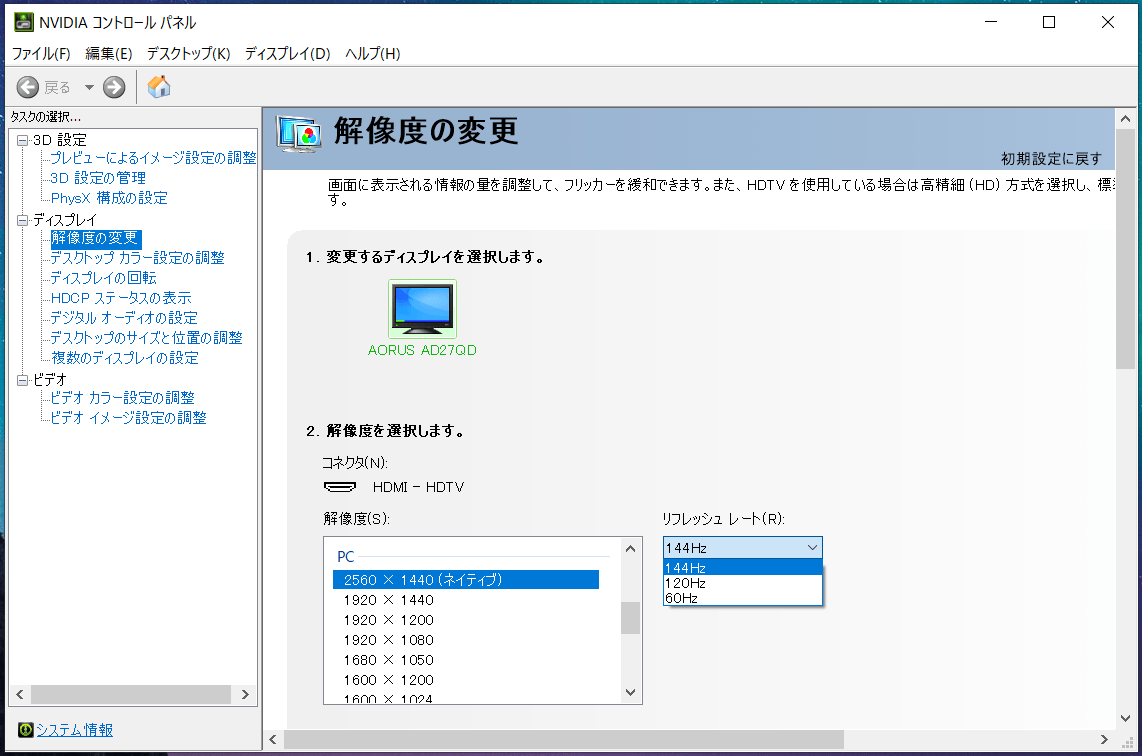Click resolution list scroll down arrow
The height and width of the screenshot is (756, 1142).
[631, 693]
